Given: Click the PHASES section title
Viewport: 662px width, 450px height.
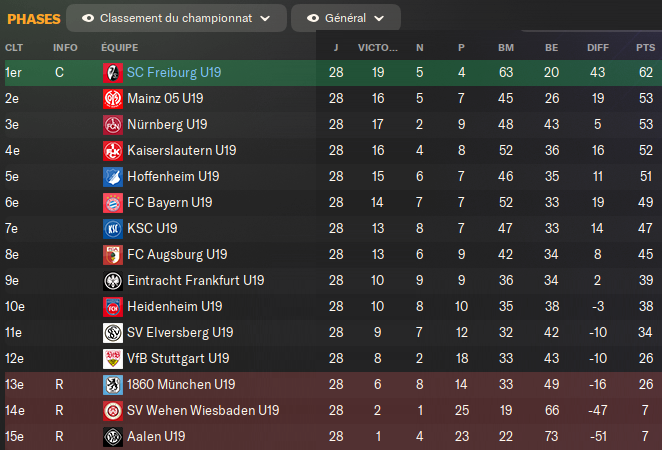Looking at the screenshot, I should [x=33, y=18].
